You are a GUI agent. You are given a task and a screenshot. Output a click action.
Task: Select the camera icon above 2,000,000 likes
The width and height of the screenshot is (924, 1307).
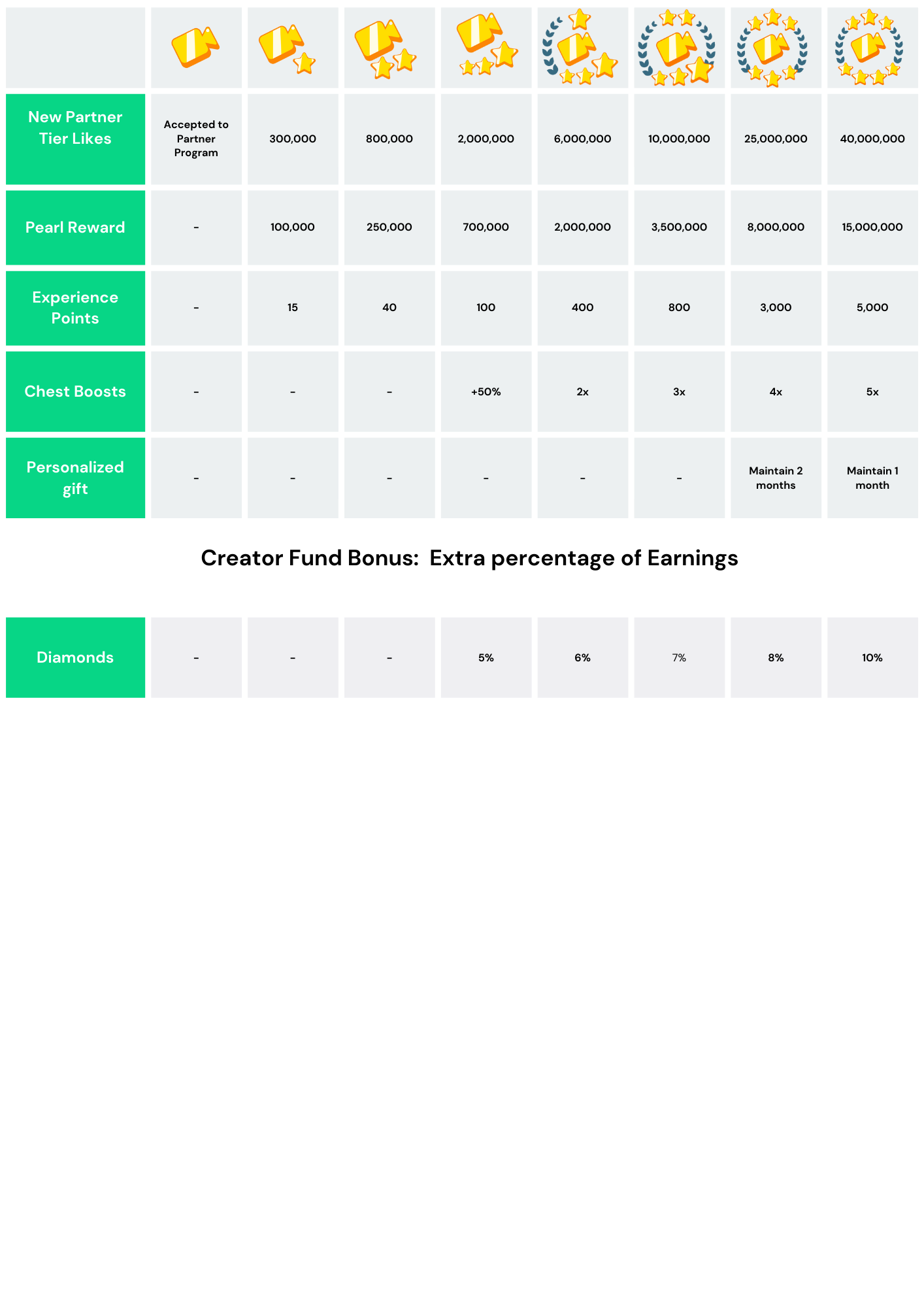click(x=486, y=44)
